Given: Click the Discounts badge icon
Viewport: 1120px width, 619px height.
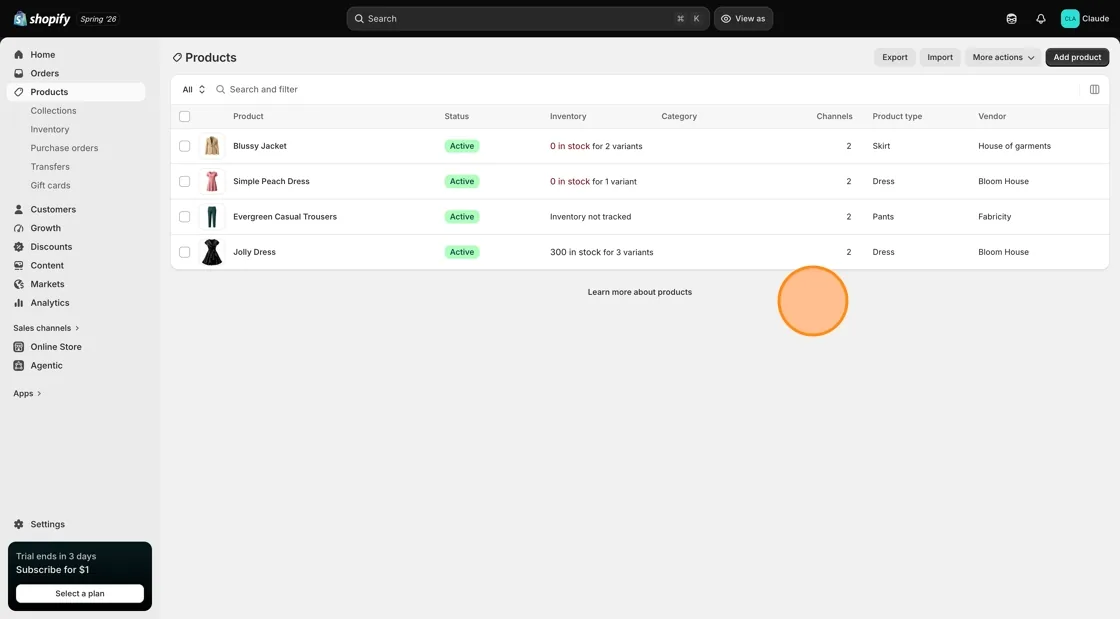Looking at the screenshot, I should [x=19, y=246].
